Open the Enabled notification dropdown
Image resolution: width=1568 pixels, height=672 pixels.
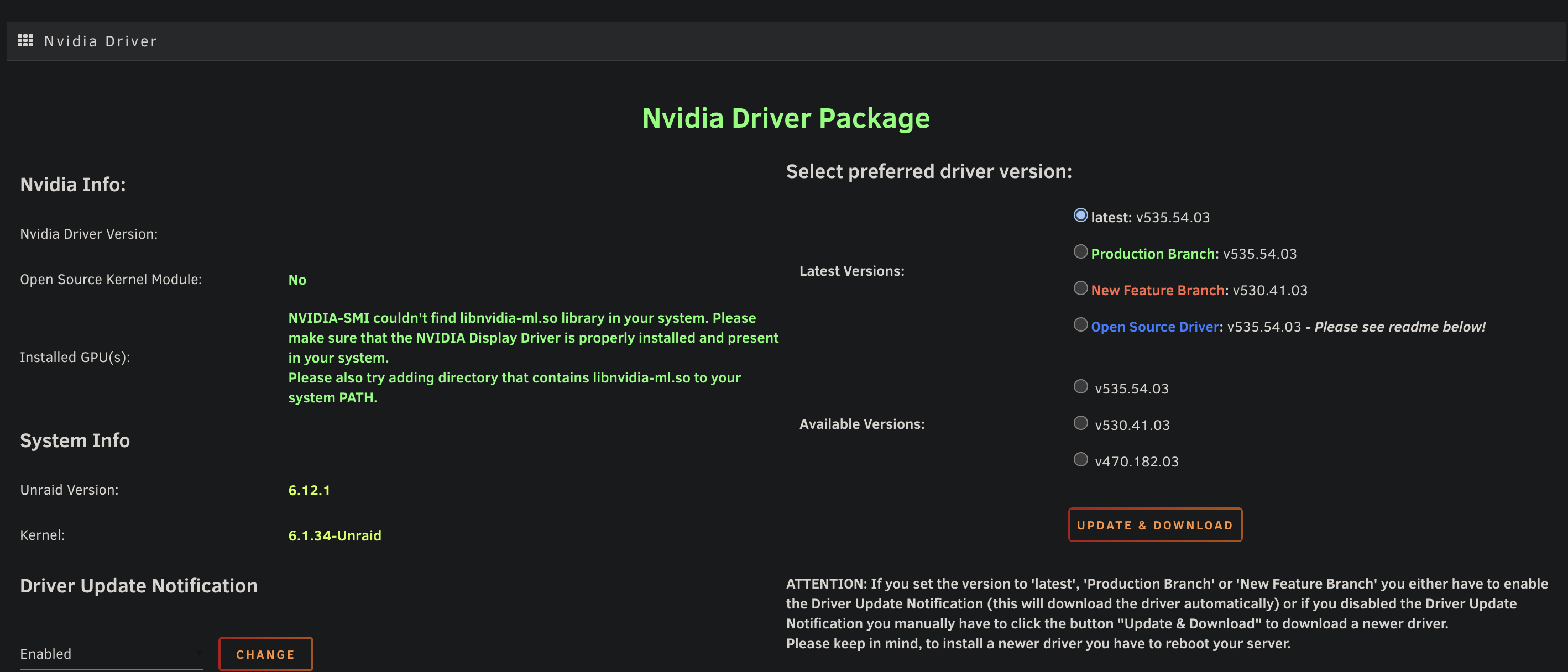(111, 654)
